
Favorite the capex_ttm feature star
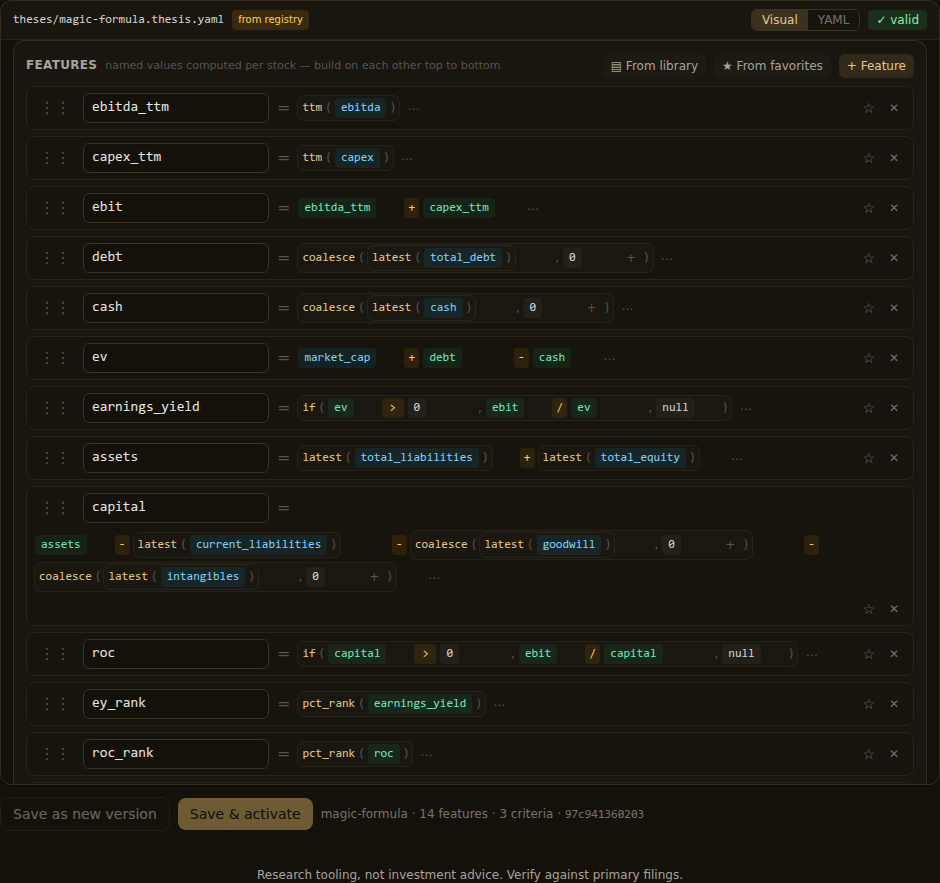coord(868,158)
